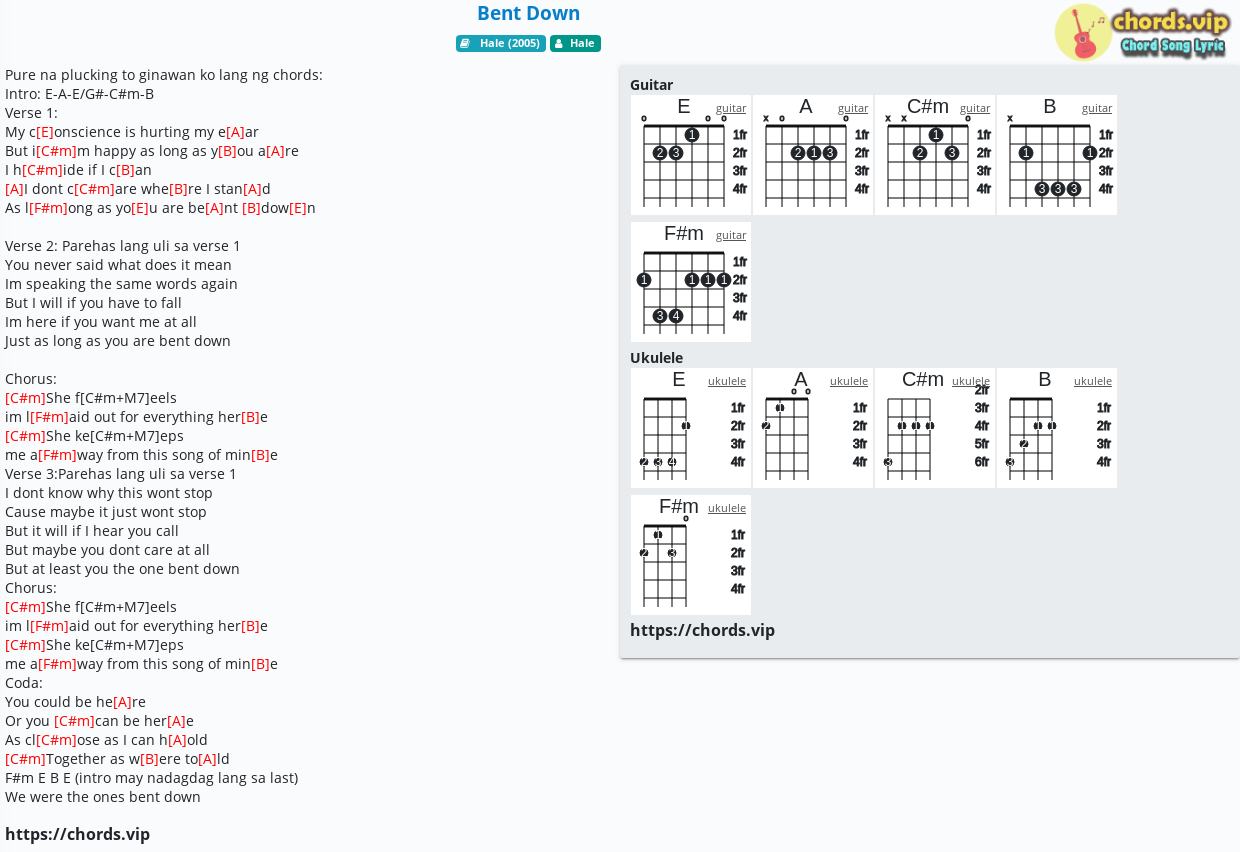This screenshot has width=1240, height=852.
Task: View the ukulele F#m chord diagram
Action: click(691, 555)
